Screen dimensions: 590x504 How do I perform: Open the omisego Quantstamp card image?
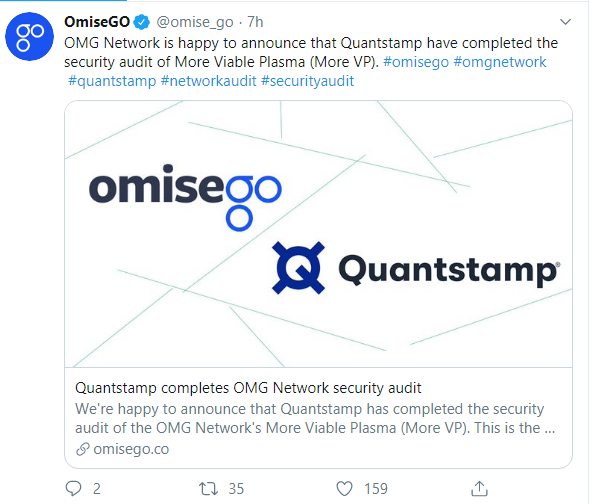pyautogui.click(x=318, y=234)
